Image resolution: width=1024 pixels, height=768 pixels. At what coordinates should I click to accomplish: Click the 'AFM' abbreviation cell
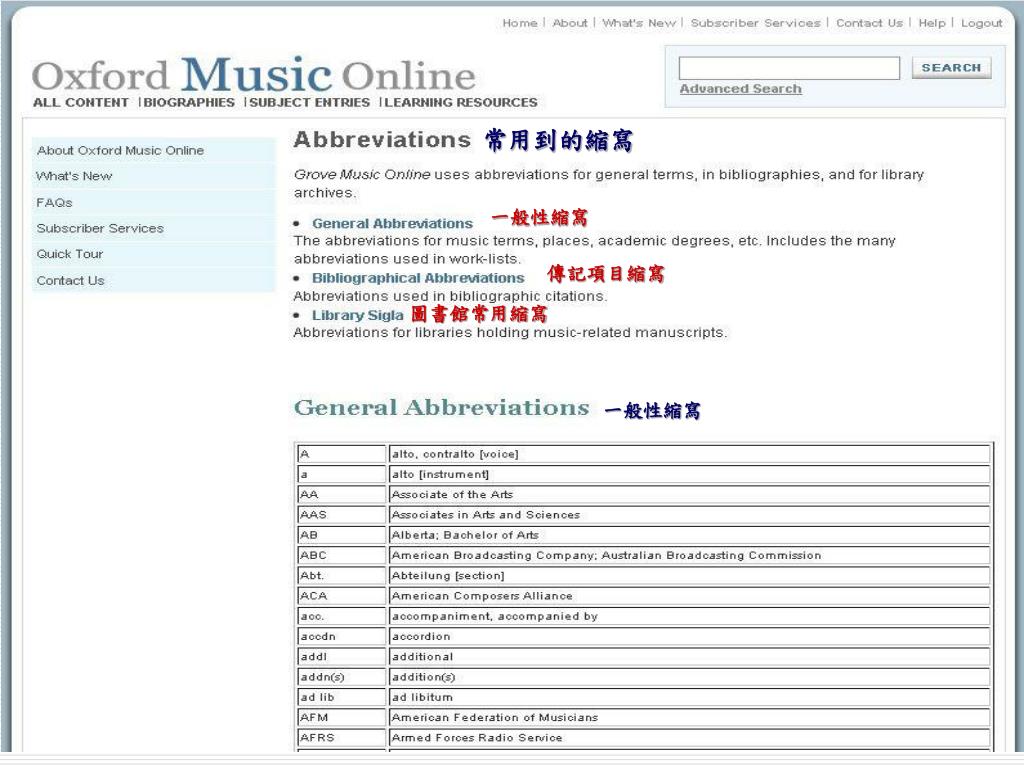tap(342, 717)
